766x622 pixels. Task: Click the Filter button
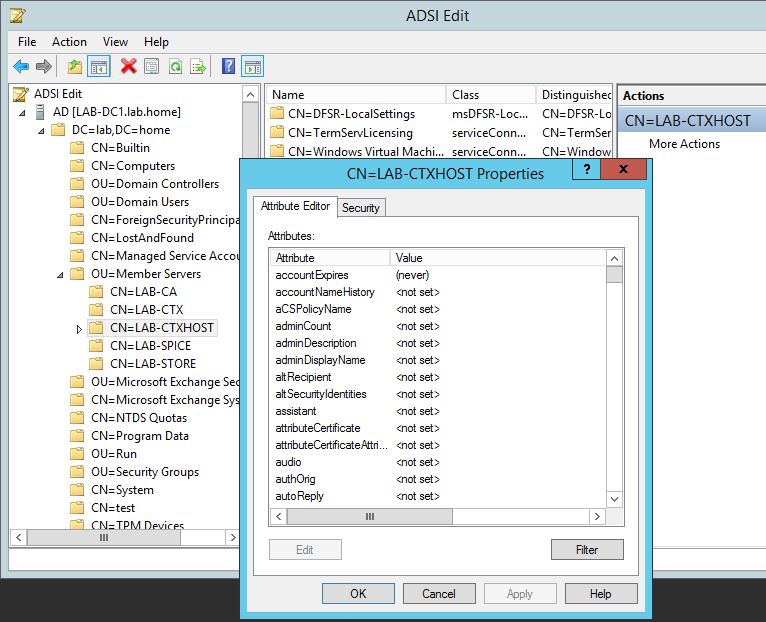(x=586, y=549)
